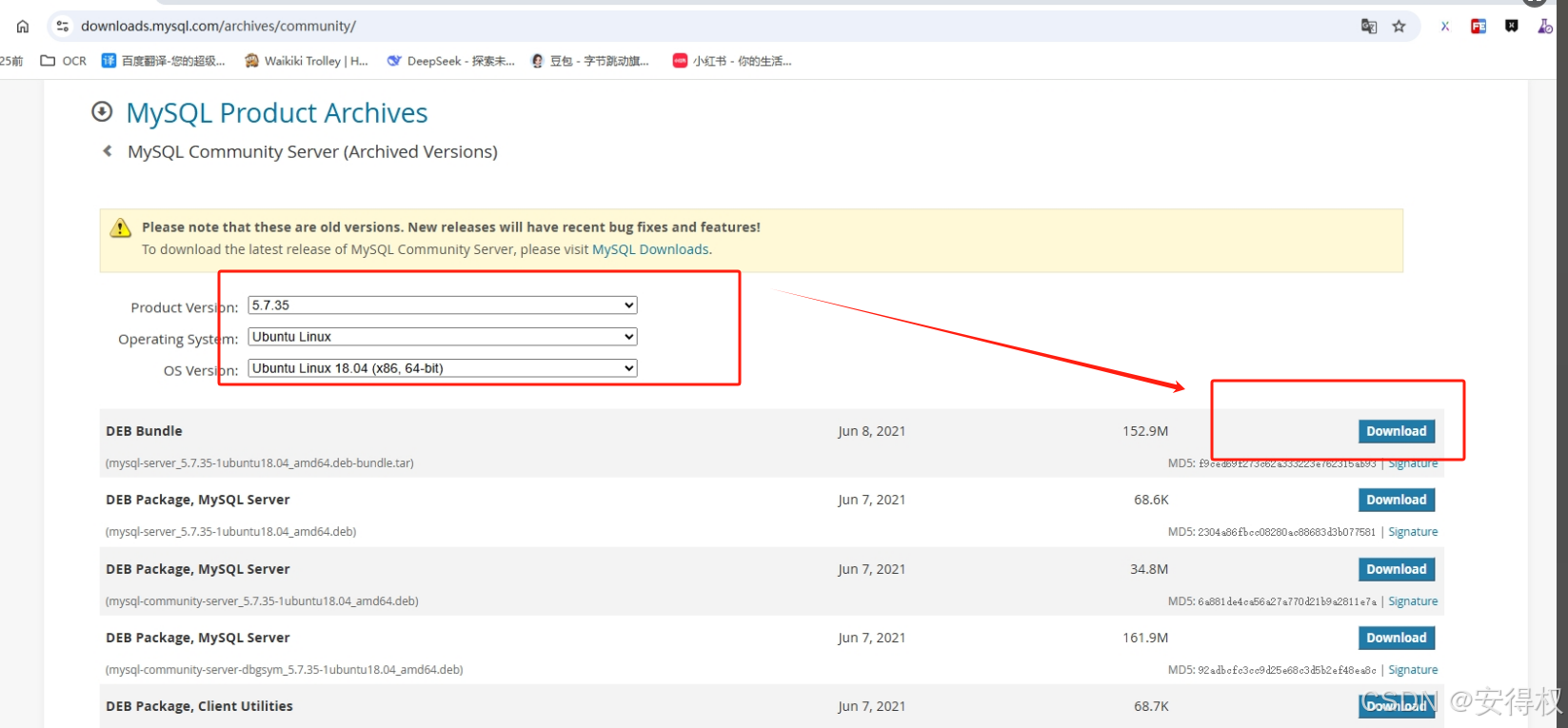This screenshot has height=728, width=1568.
Task: Translate this page icon
Action: tap(1369, 27)
